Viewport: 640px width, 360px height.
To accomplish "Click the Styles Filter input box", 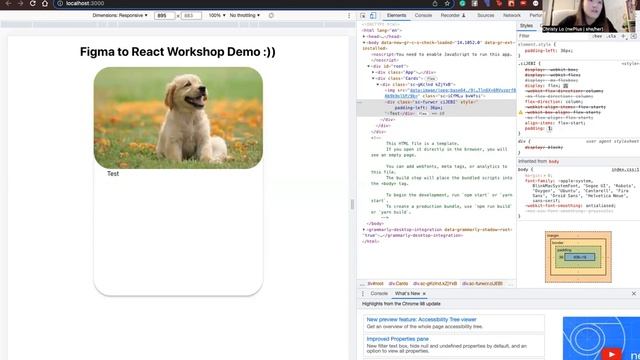I will coord(553,36).
